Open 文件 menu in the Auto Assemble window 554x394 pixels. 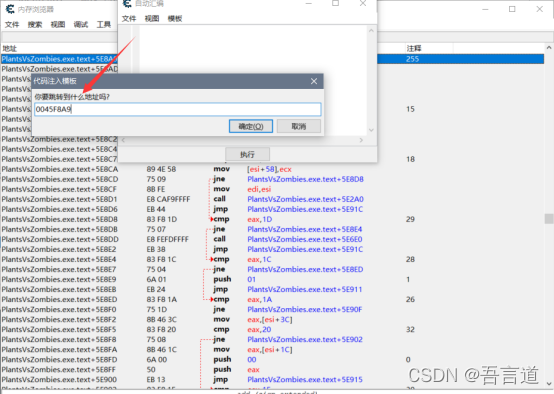(x=129, y=19)
